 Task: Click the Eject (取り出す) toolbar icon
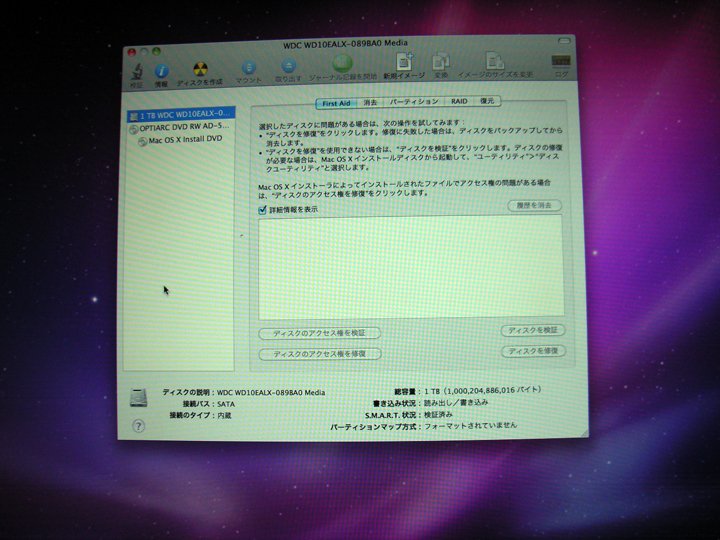pyautogui.click(x=288, y=66)
